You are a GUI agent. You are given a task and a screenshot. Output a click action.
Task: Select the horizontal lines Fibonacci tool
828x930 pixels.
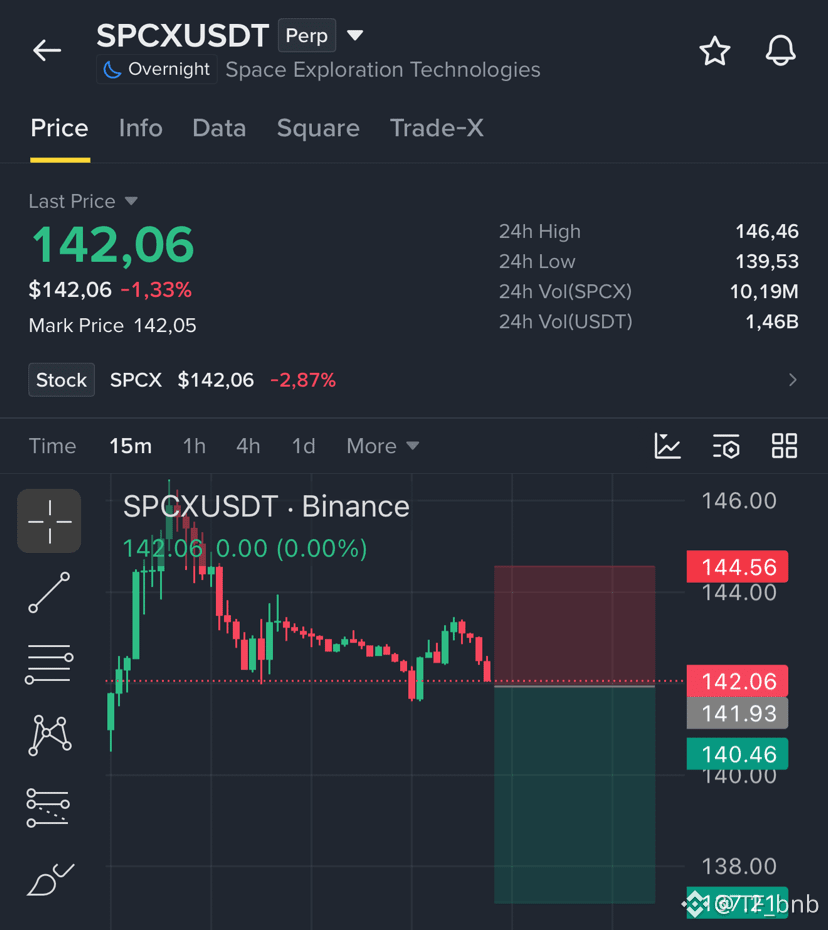[49, 664]
